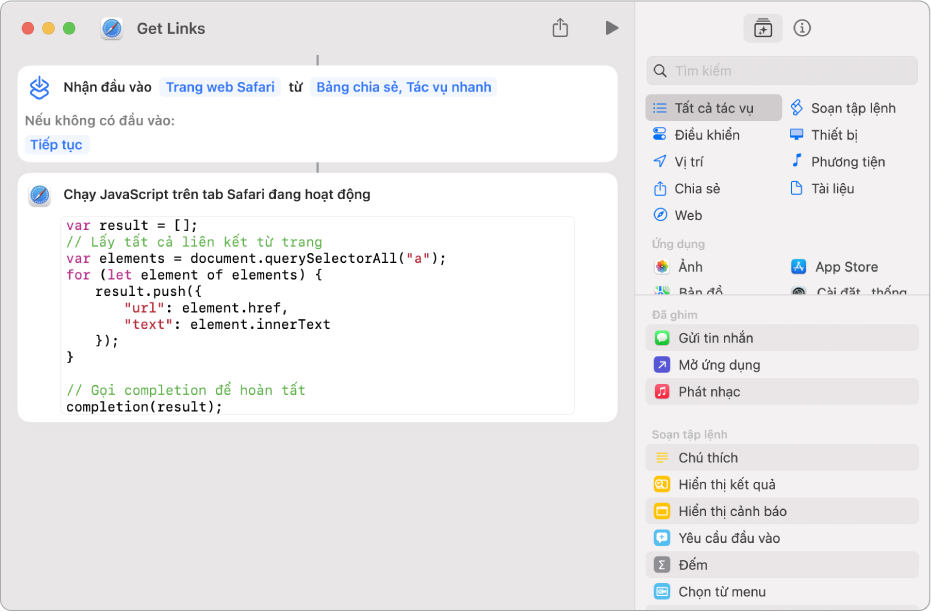931x612 pixels.
Task: Choose the Ảnh app actions
Action: (x=679, y=267)
